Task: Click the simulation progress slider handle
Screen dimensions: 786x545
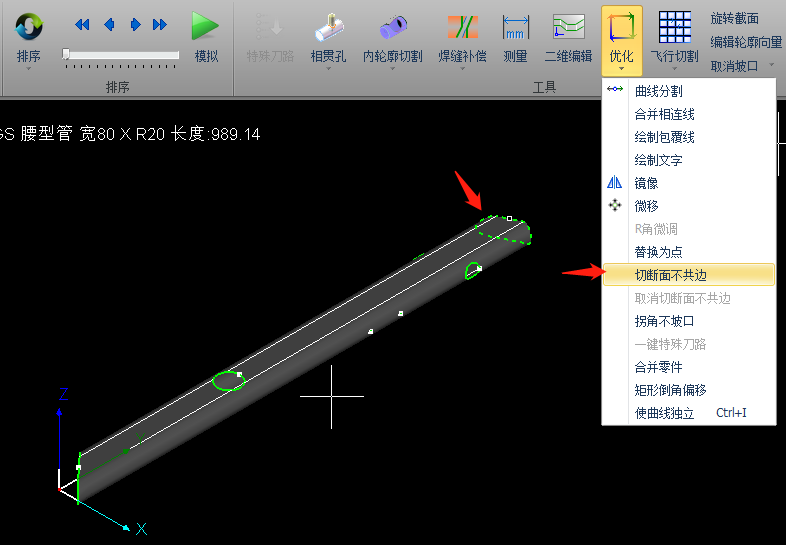Action: 66,55
